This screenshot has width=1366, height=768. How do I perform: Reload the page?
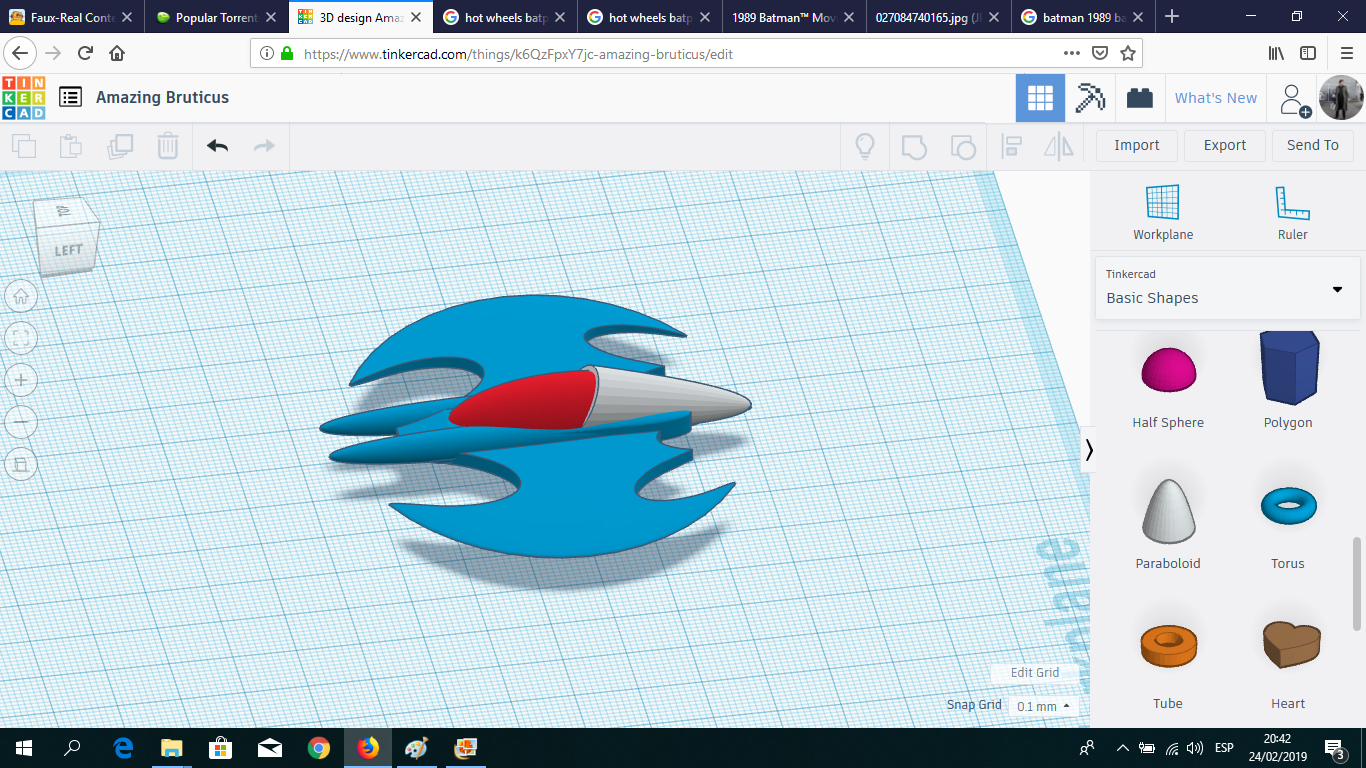pos(85,53)
